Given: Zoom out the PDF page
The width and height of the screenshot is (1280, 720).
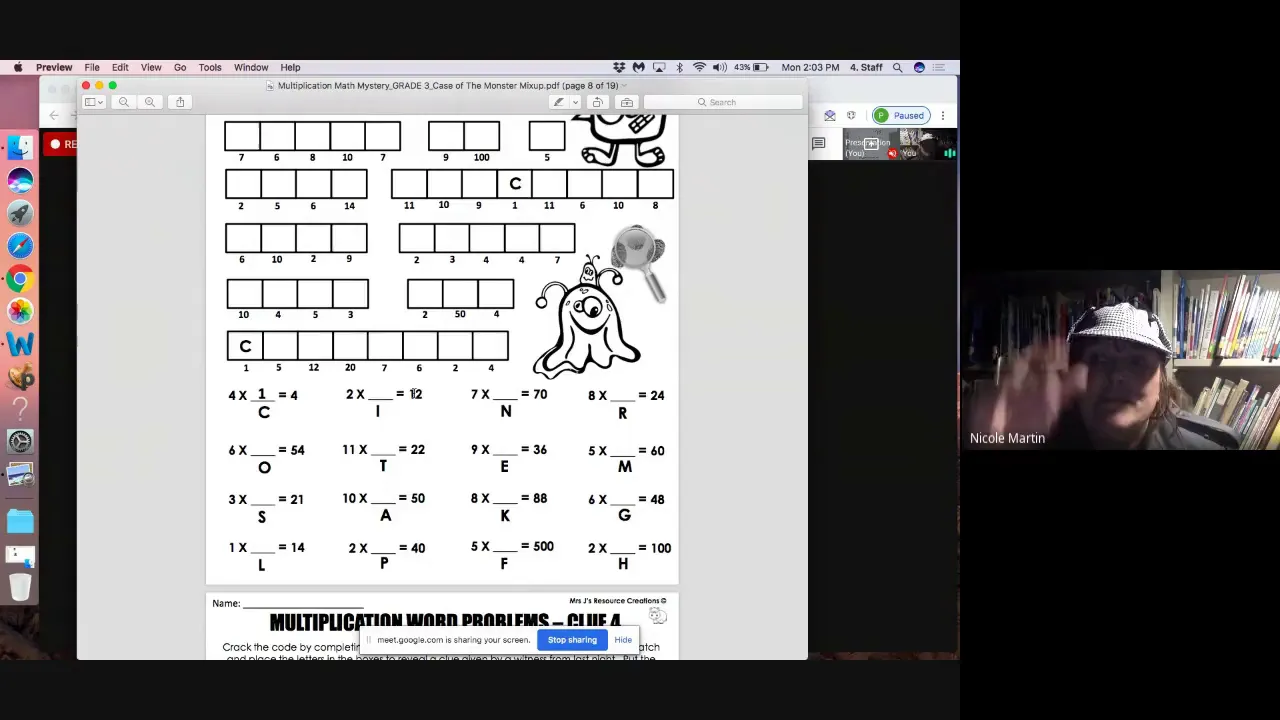Looking at the screenshot, I should coord(124,102).
